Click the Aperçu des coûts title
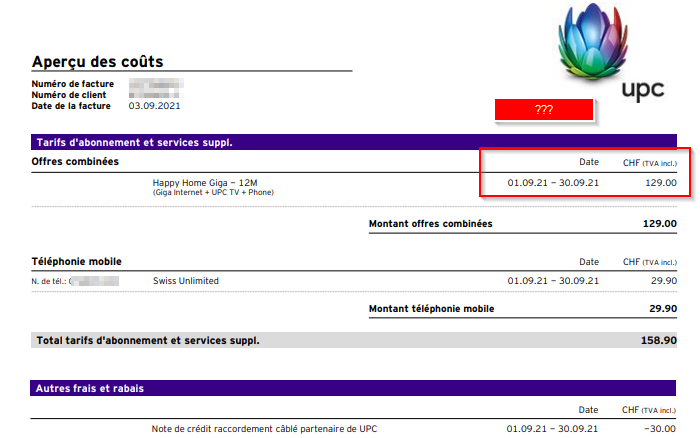This screenshot has height=438, width=700. 97,62
